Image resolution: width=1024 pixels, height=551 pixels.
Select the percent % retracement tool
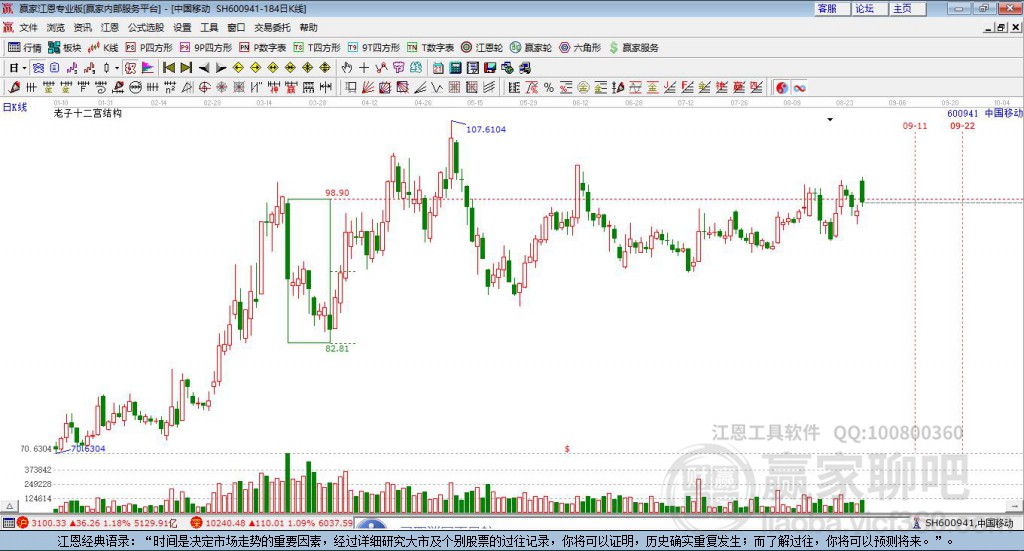[549, 87]
